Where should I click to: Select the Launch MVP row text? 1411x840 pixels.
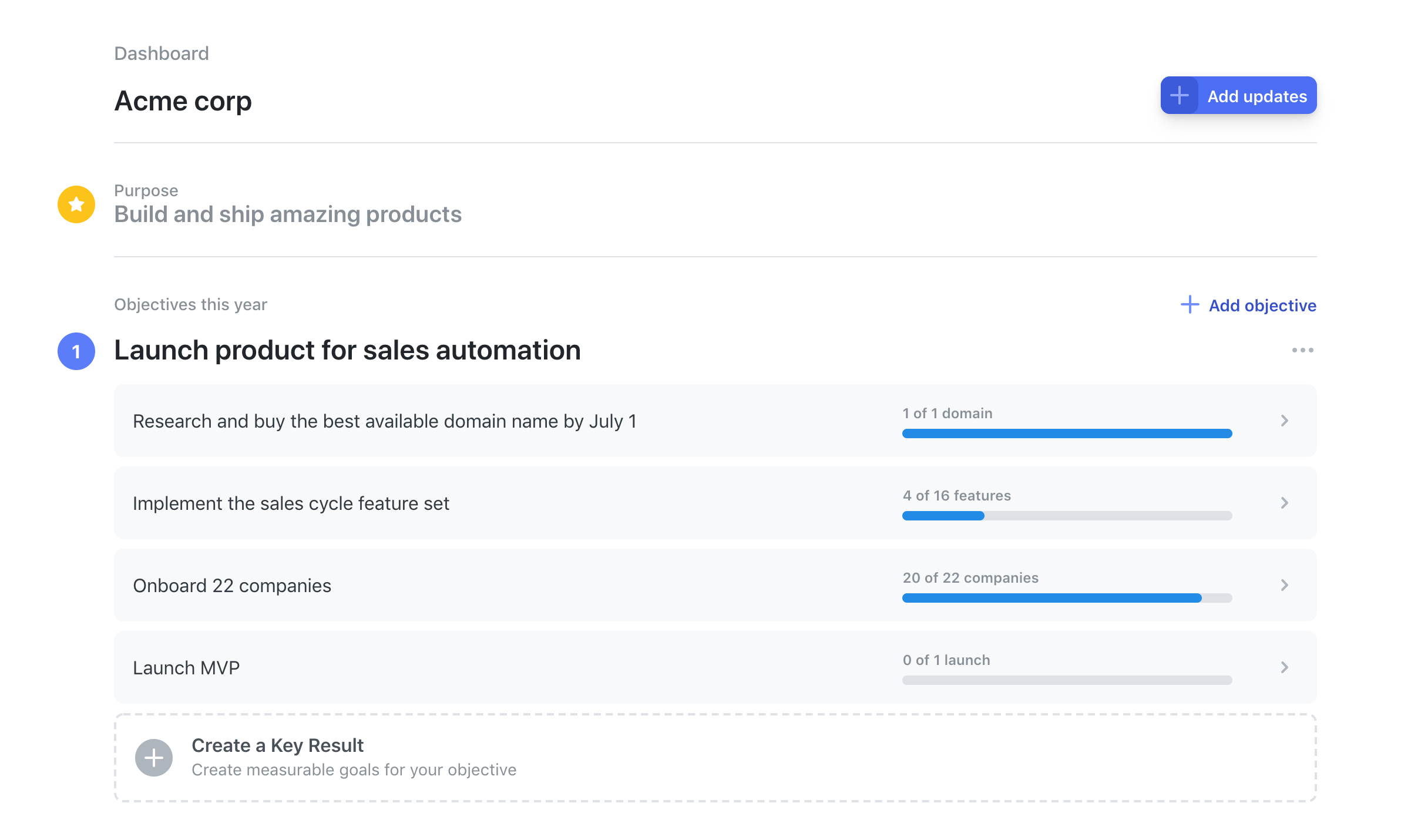186,668
